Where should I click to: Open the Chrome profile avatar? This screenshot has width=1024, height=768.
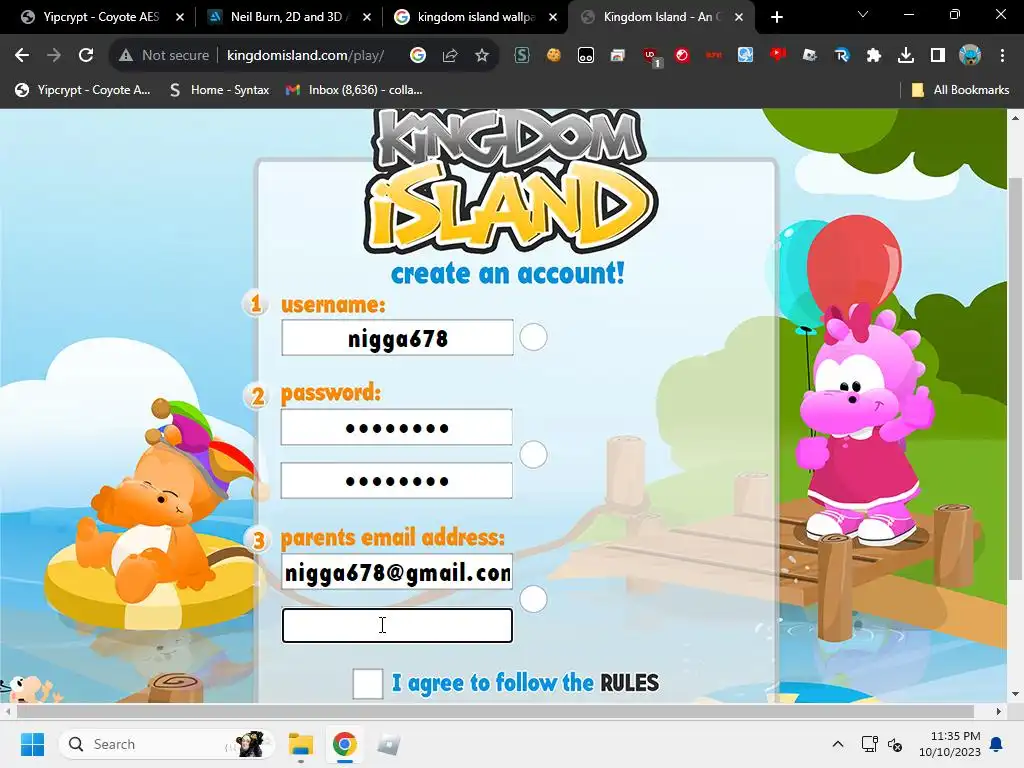(x=970, y=56)
